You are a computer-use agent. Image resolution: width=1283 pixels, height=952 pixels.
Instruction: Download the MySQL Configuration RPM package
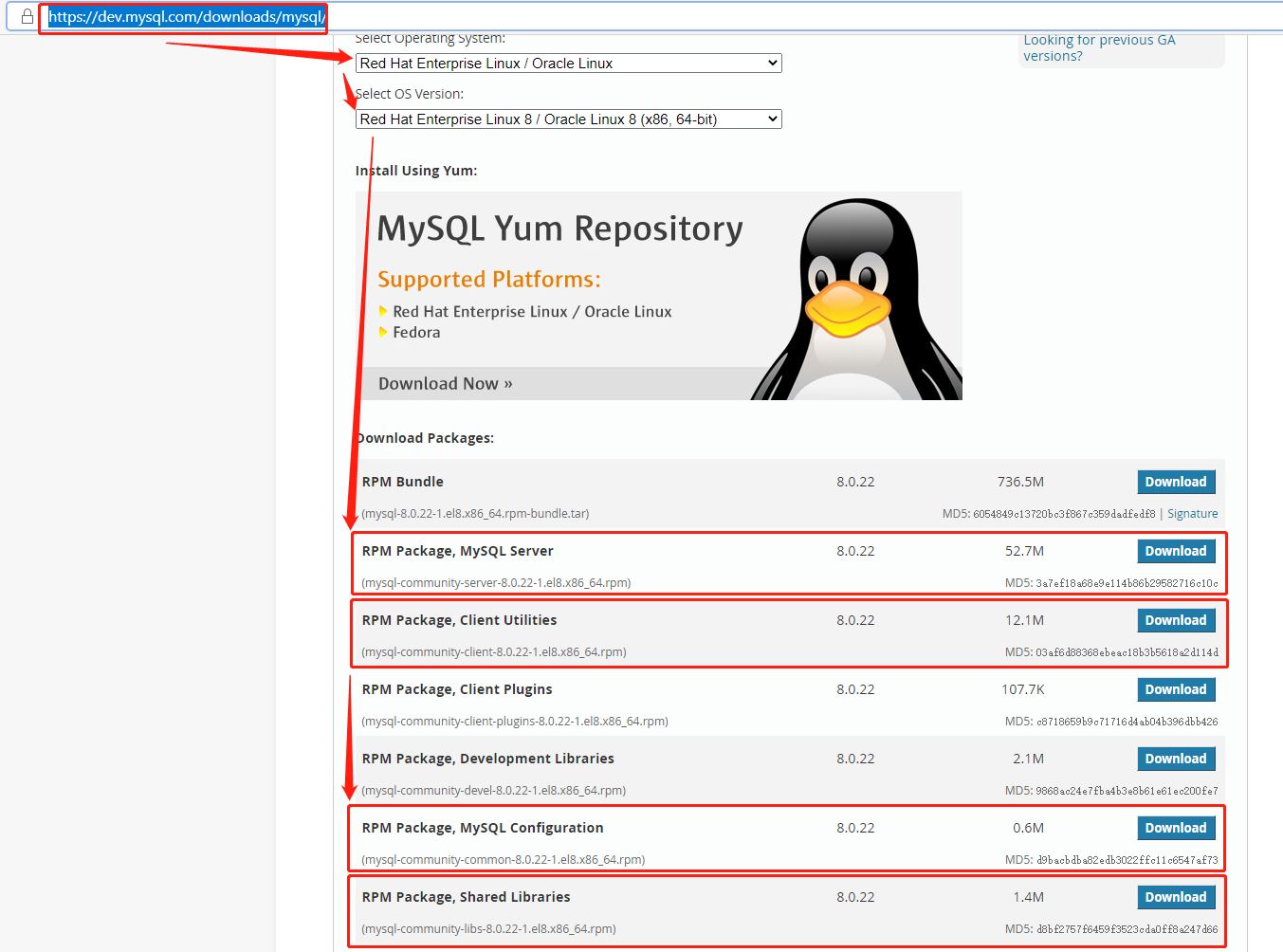[x=1175, y=828]
